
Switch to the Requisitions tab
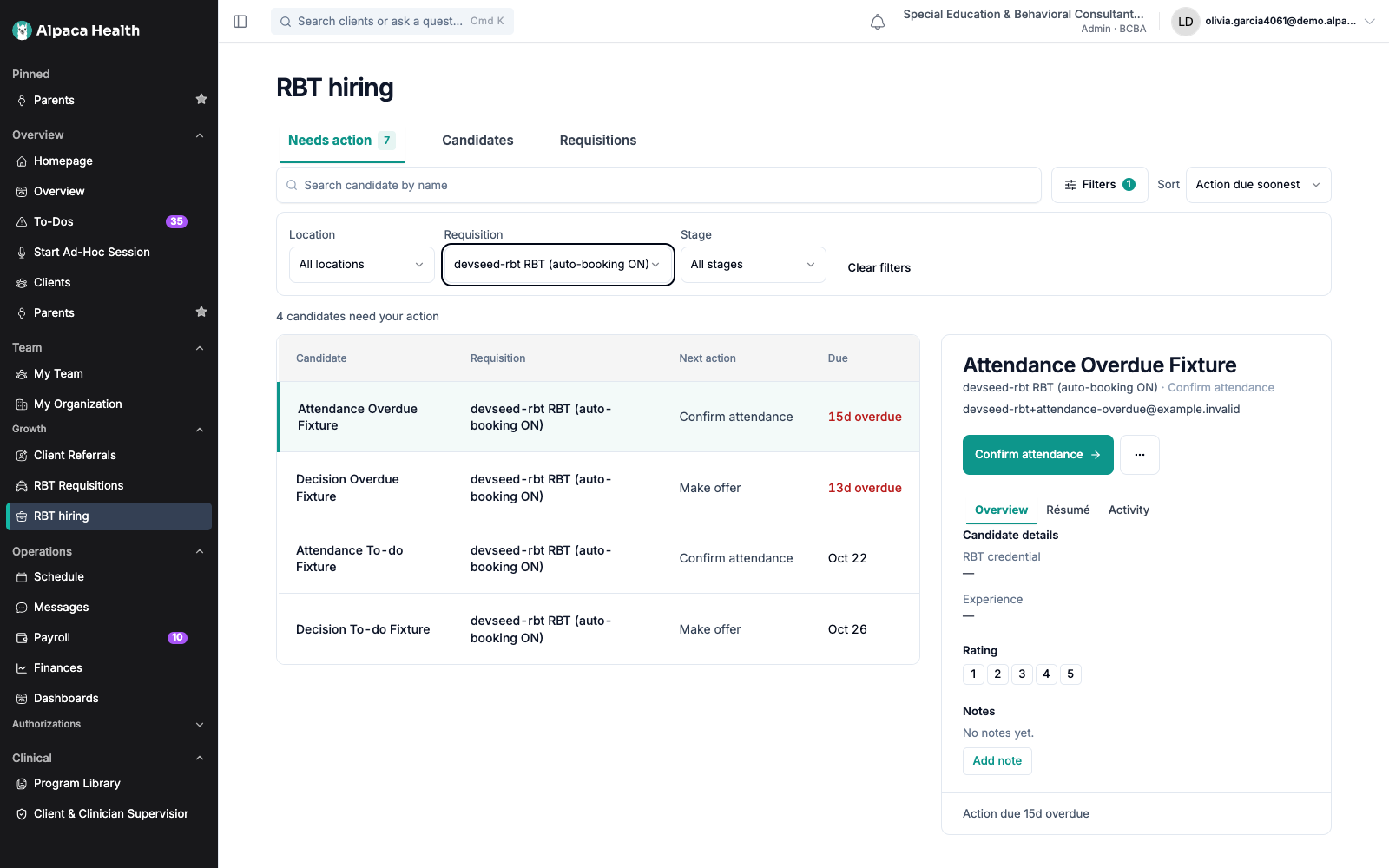(x=598, y=141)
